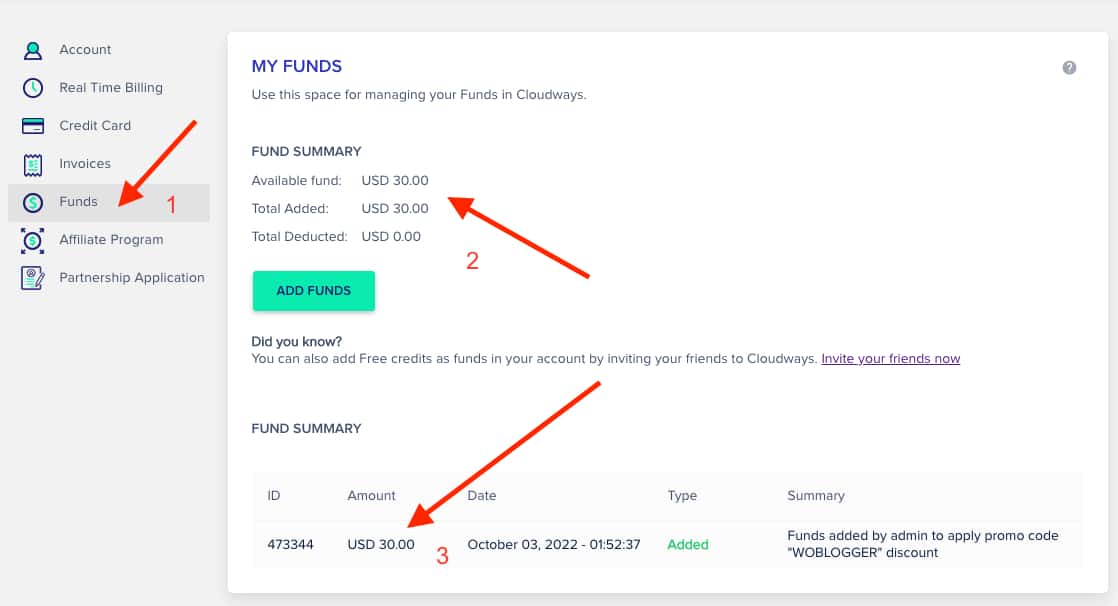Image resolution: width=1118 pixels, height=606 pixels.
Task: Open Partnership Application sidebar label
Action: (131, 278)
